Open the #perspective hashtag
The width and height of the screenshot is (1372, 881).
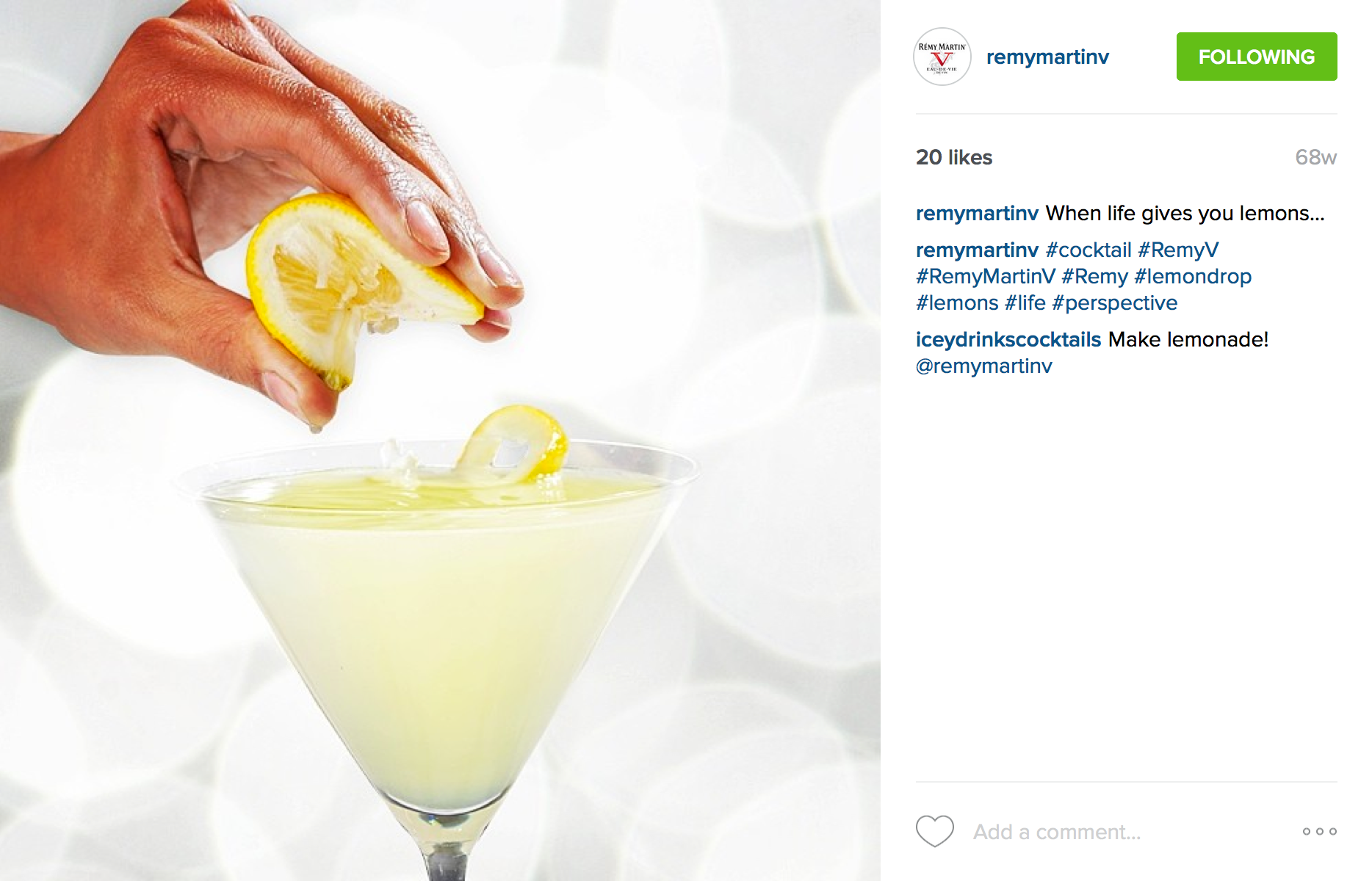(1114, 303)
